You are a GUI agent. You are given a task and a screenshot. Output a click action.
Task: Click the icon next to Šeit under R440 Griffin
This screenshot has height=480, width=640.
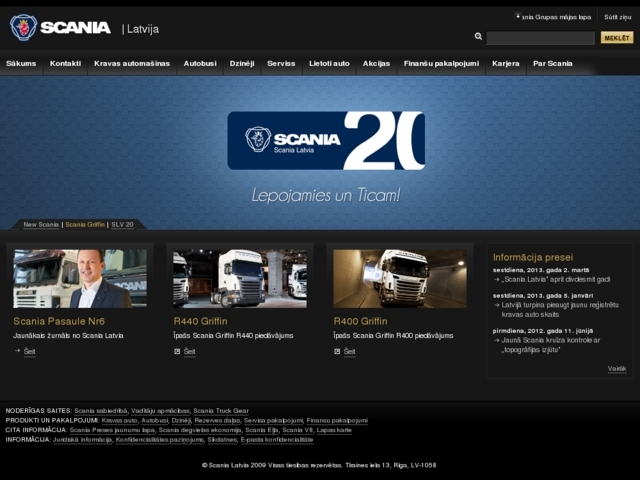tap(177, 351)
